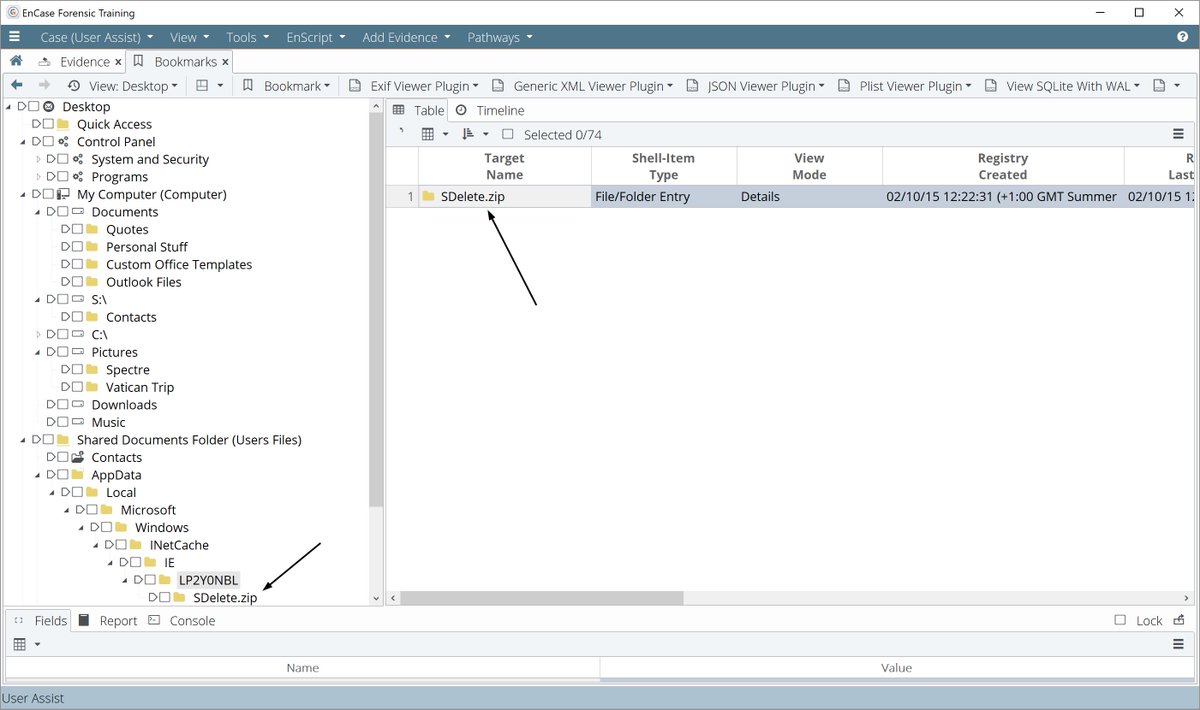
Task: Click the home icon on the tab bar
Action: coord(15,60)
